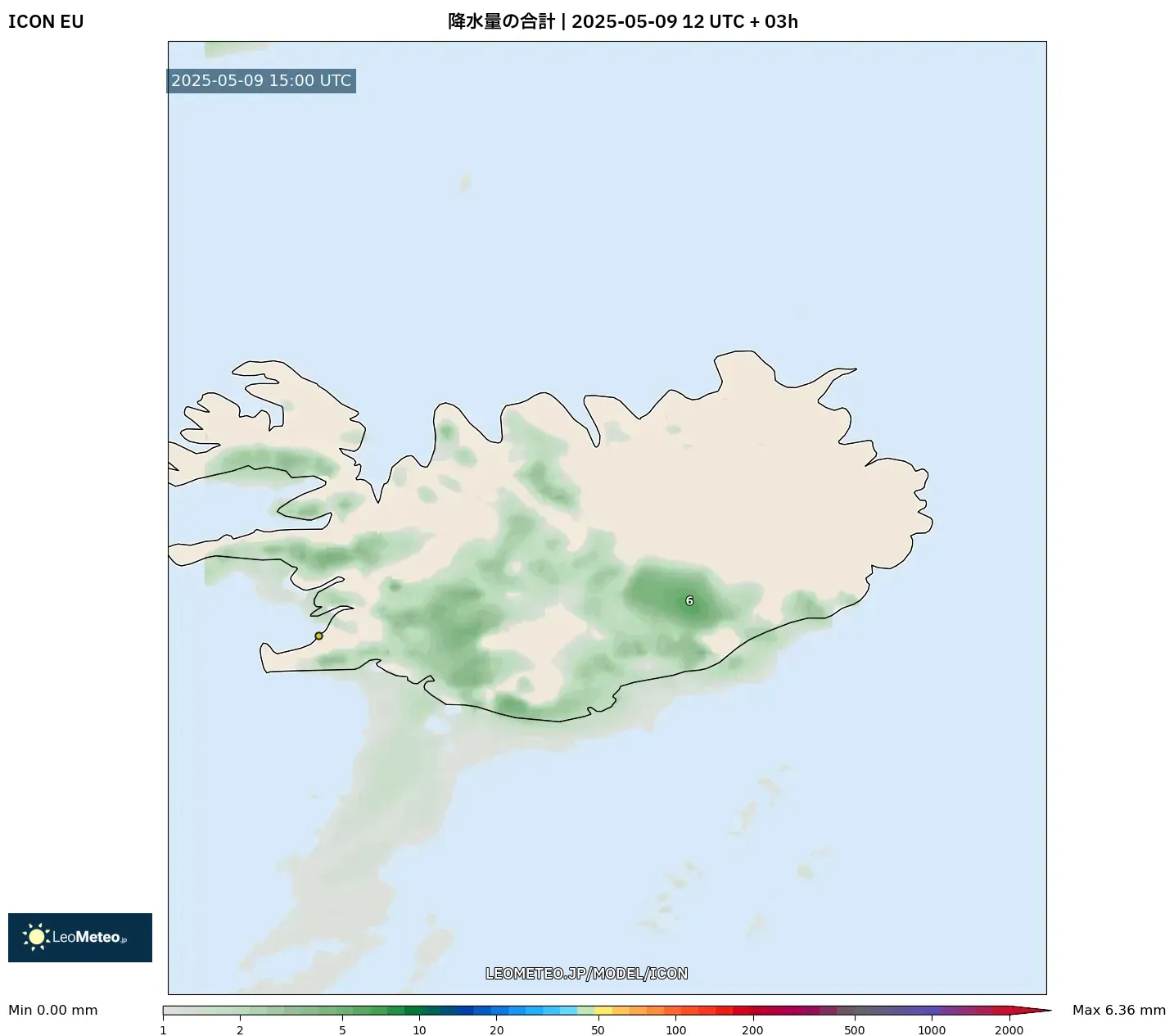This screenshot has width=1174, height=1036.
Task: Click the colorbar tick label '200'
Action: (753, 1030)
